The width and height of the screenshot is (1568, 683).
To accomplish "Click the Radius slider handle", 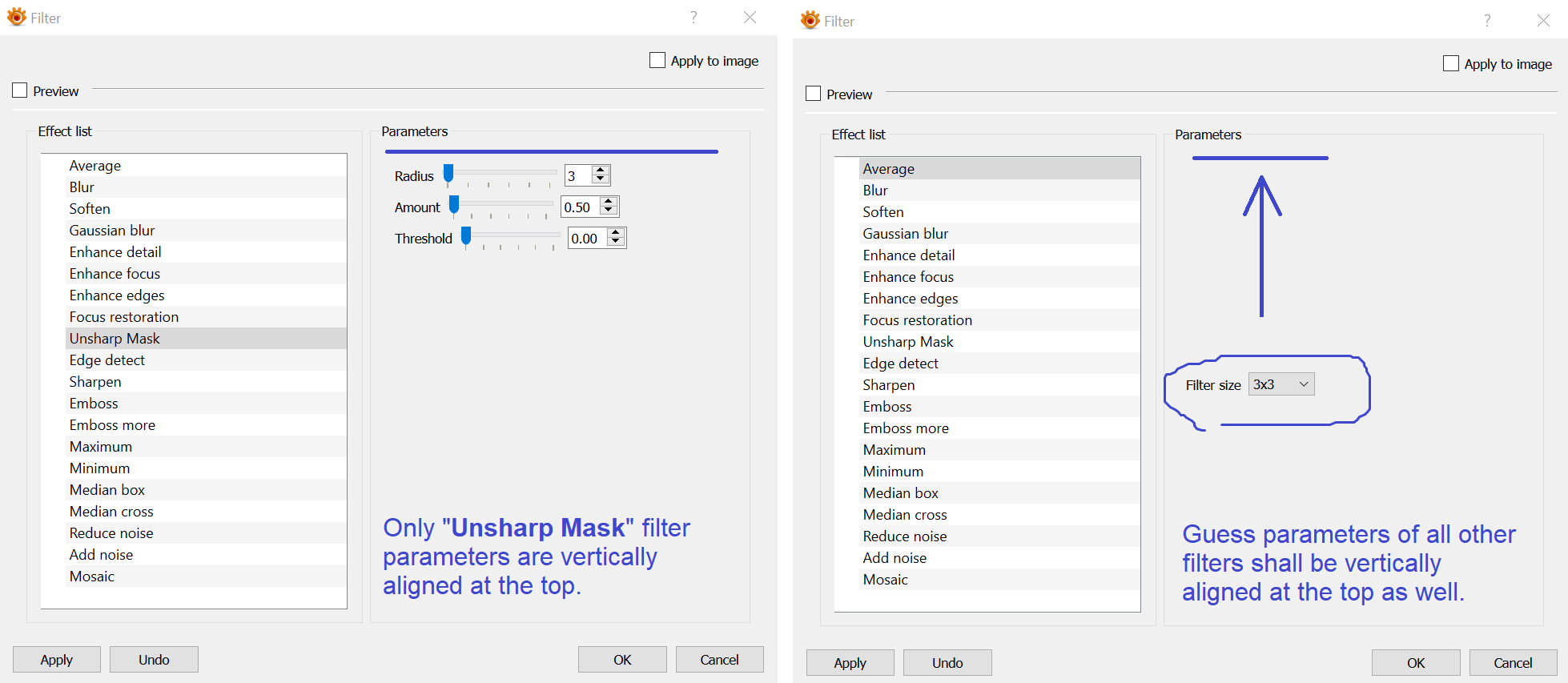I will pos(448,174).
